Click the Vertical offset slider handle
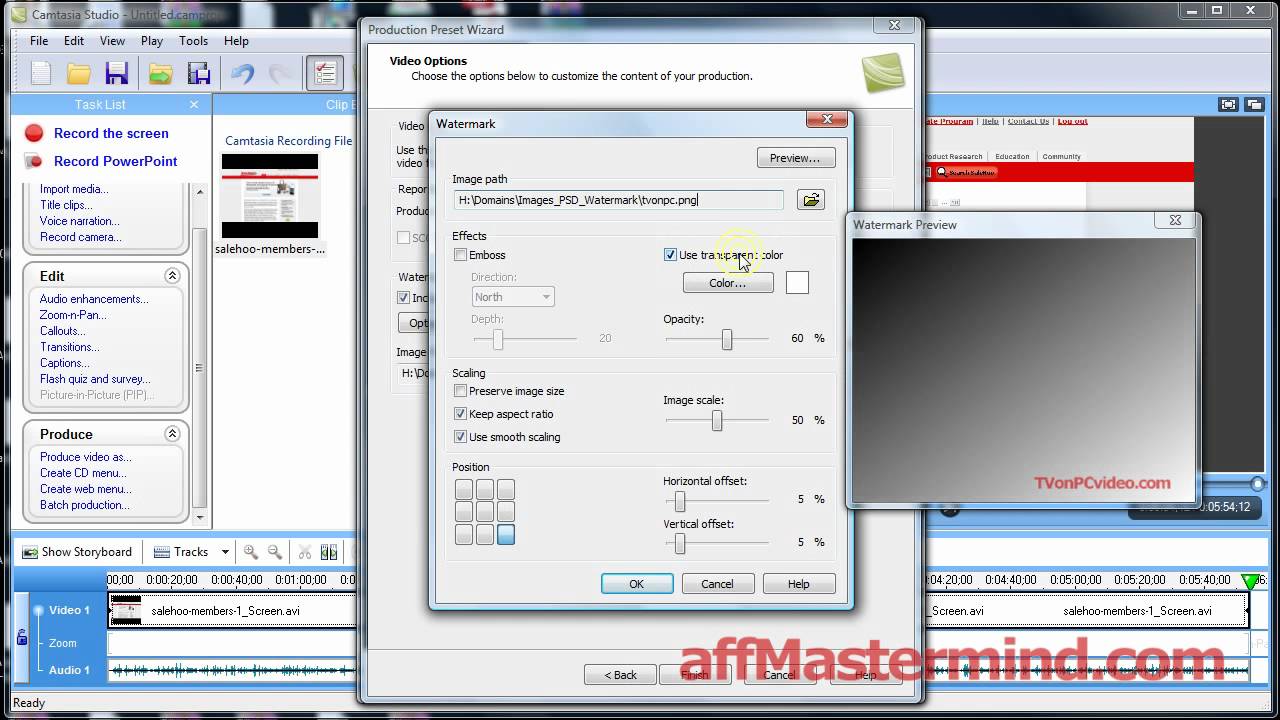This screenshot has height=720, width=1280. (680, 543)
